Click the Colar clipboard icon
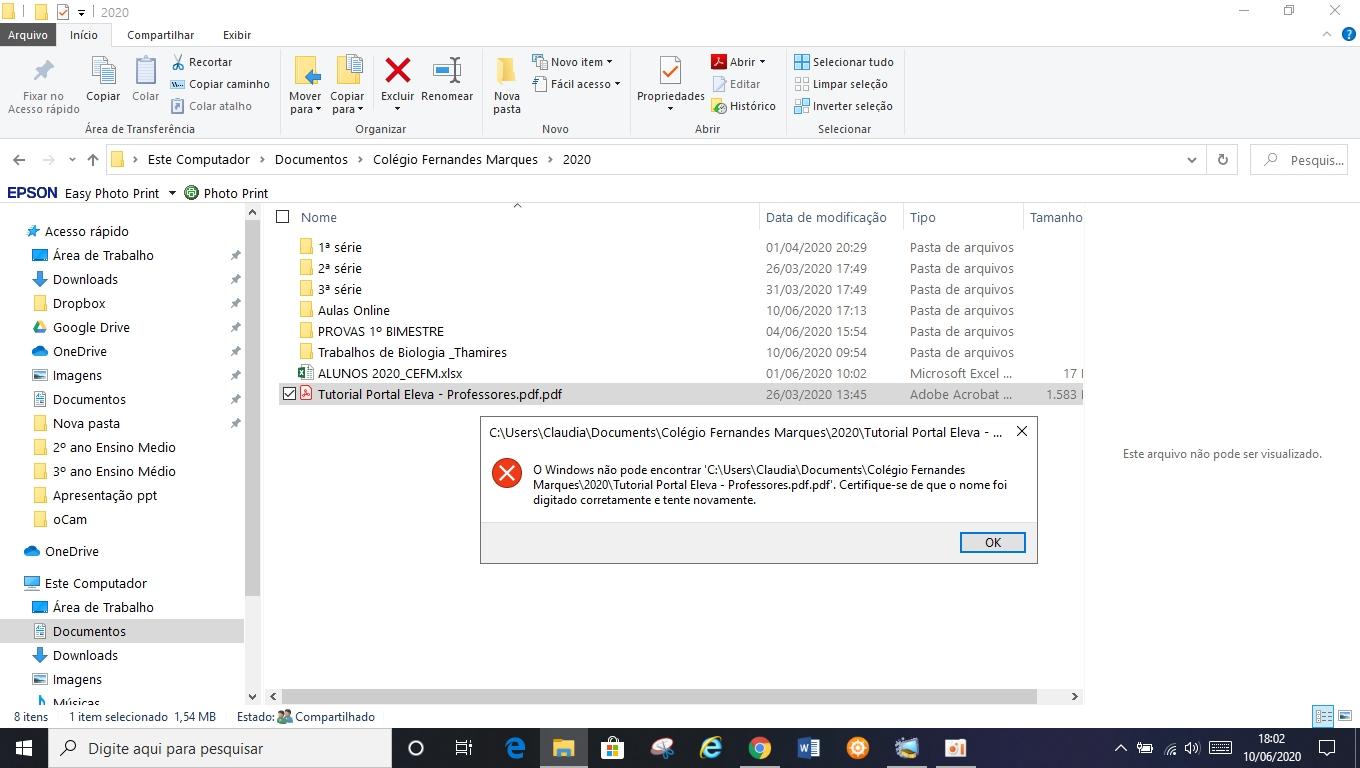Screen dimensions: 1360x768 coord(146,72)
